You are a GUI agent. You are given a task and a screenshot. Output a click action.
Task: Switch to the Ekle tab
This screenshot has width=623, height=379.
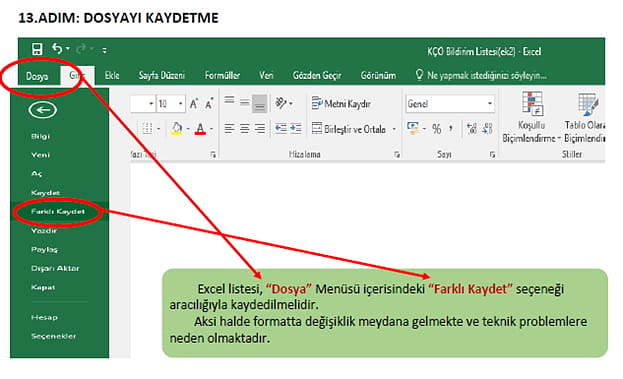112,75
